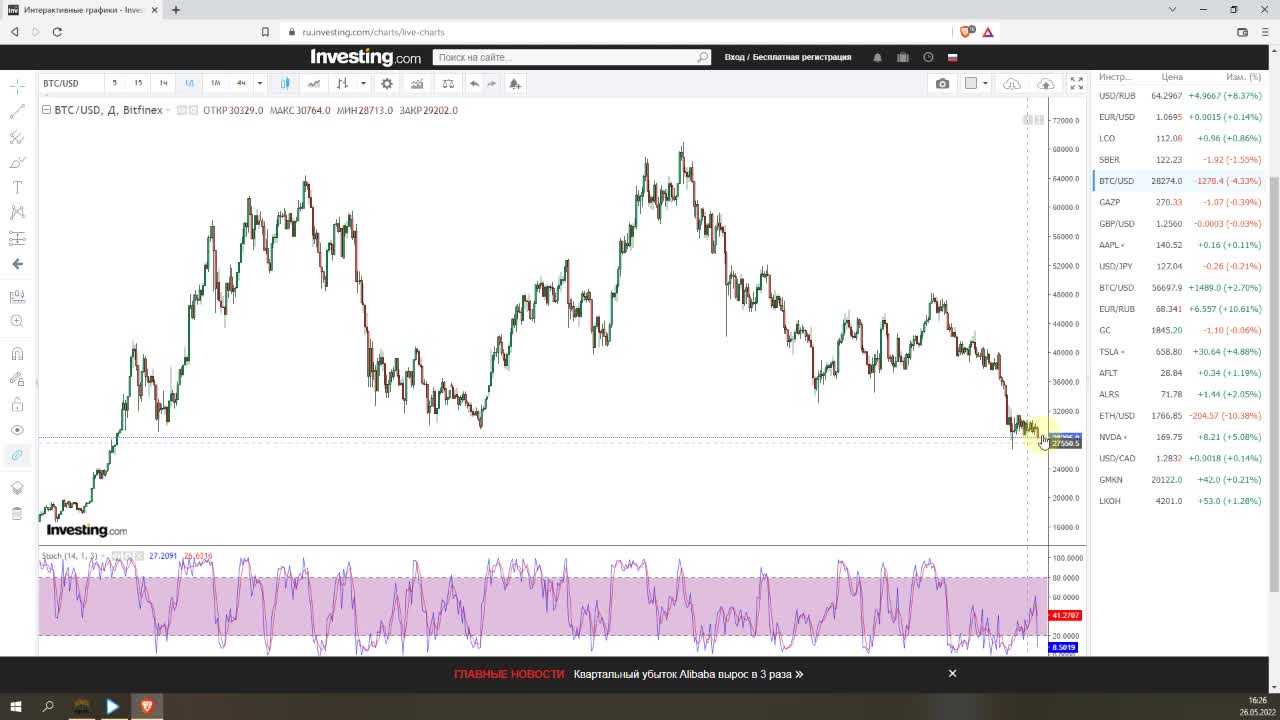Open the chart patterns tool
Image resolution: width=1280 pixels, height=720 pixels.
point(17,212)
